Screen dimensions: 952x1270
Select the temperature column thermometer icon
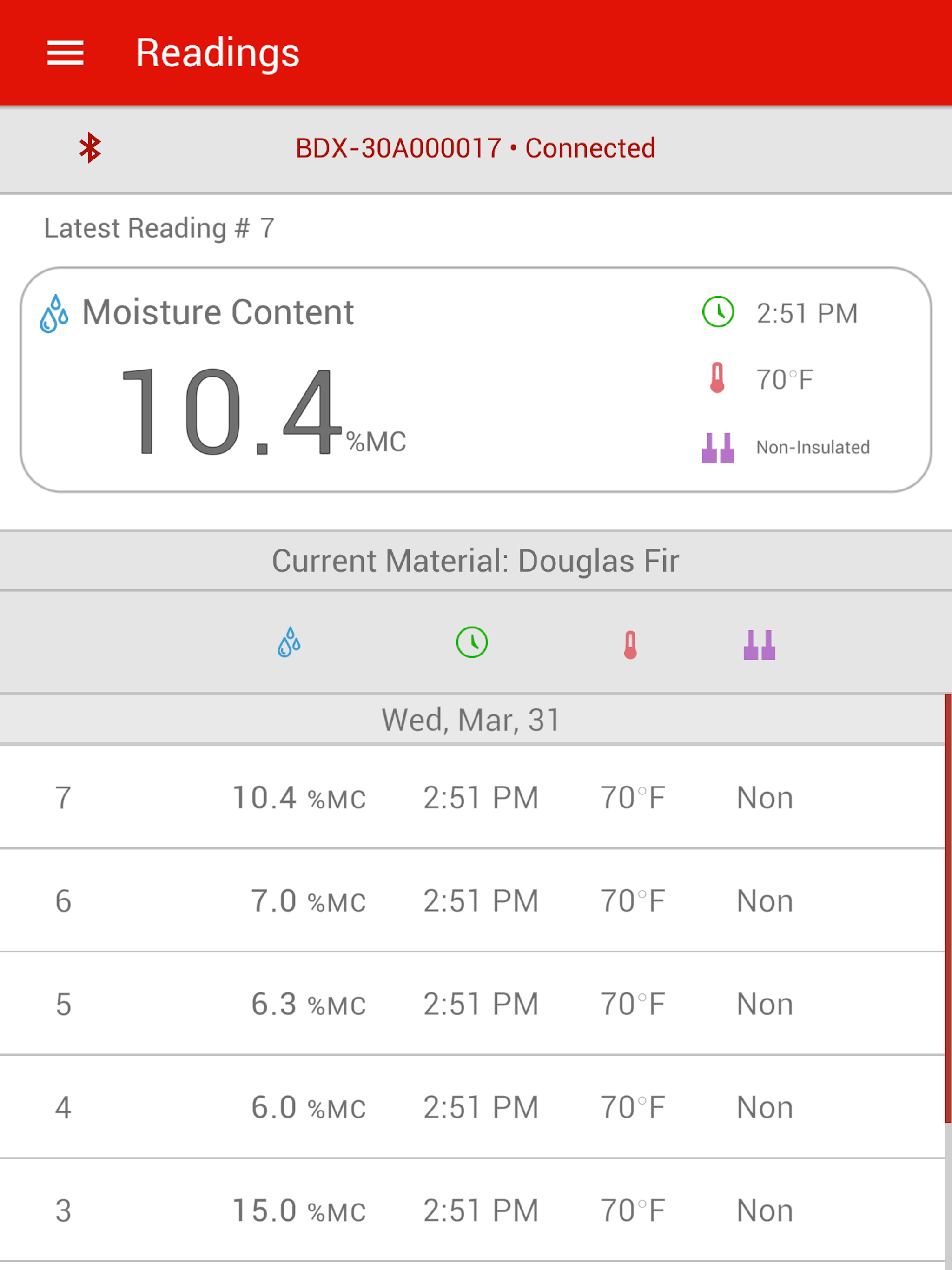coord(630,644)
